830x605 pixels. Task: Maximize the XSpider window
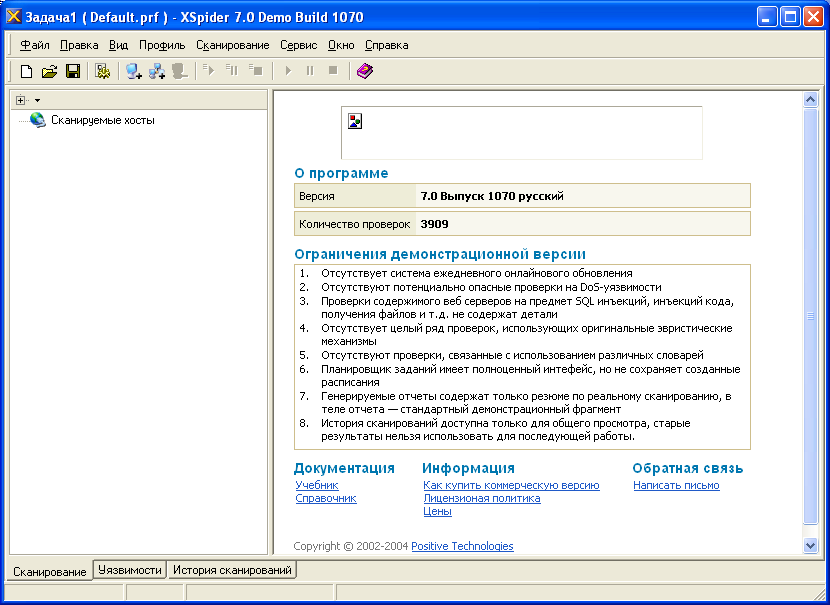coord(790,16)
